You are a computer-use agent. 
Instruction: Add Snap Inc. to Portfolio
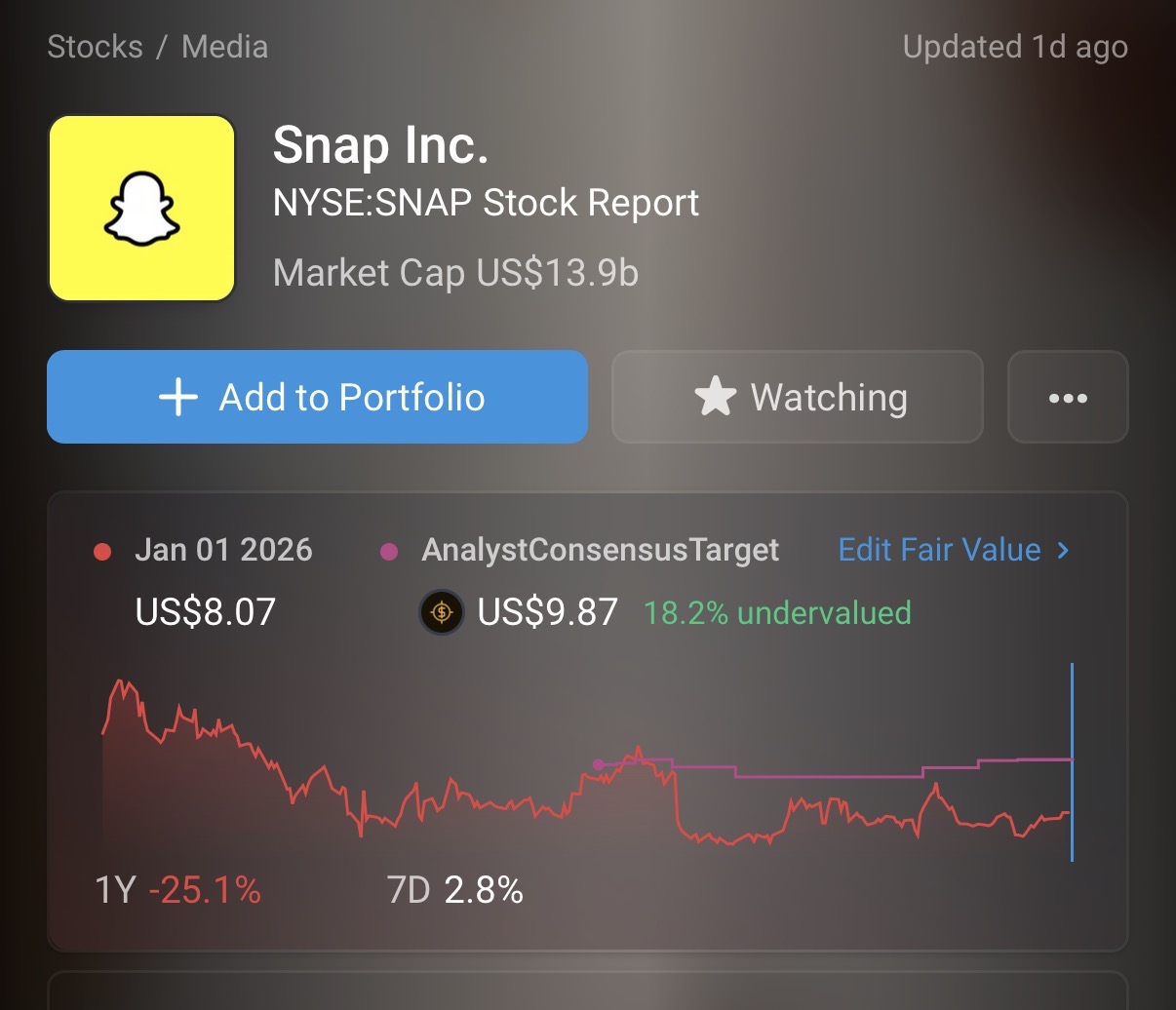pyautogui.click(x=317, y=398)
